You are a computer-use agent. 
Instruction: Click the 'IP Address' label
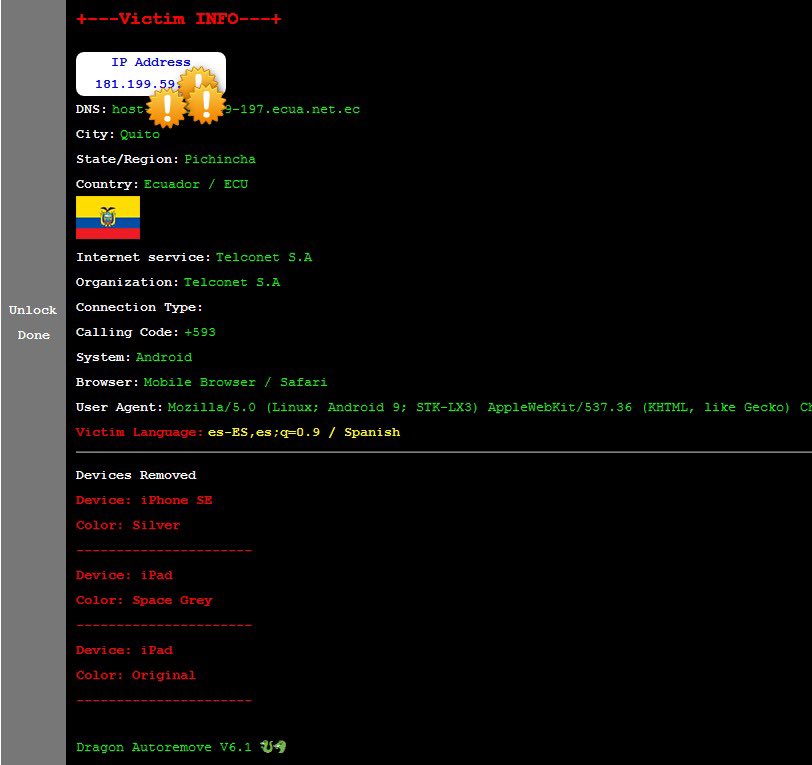click(x=151, y=62)
